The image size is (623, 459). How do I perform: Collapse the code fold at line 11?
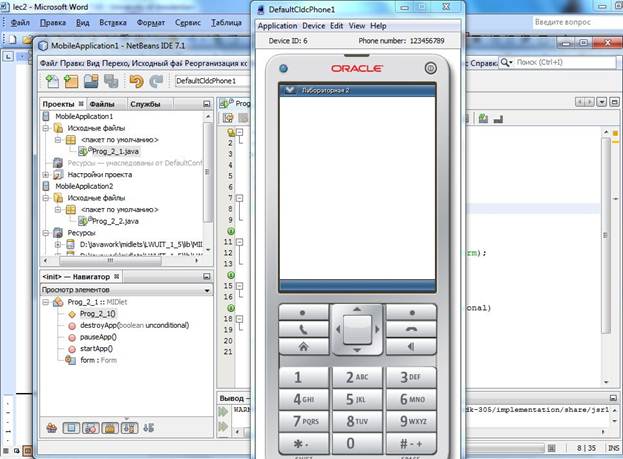(x=240, y=242)
